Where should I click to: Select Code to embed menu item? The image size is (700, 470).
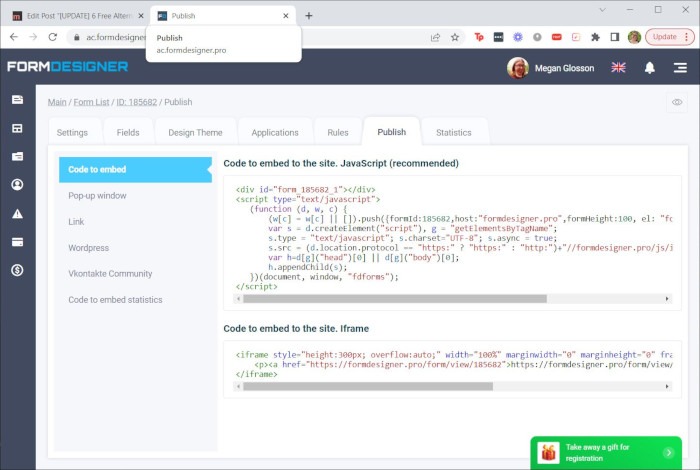coord(135,170)
